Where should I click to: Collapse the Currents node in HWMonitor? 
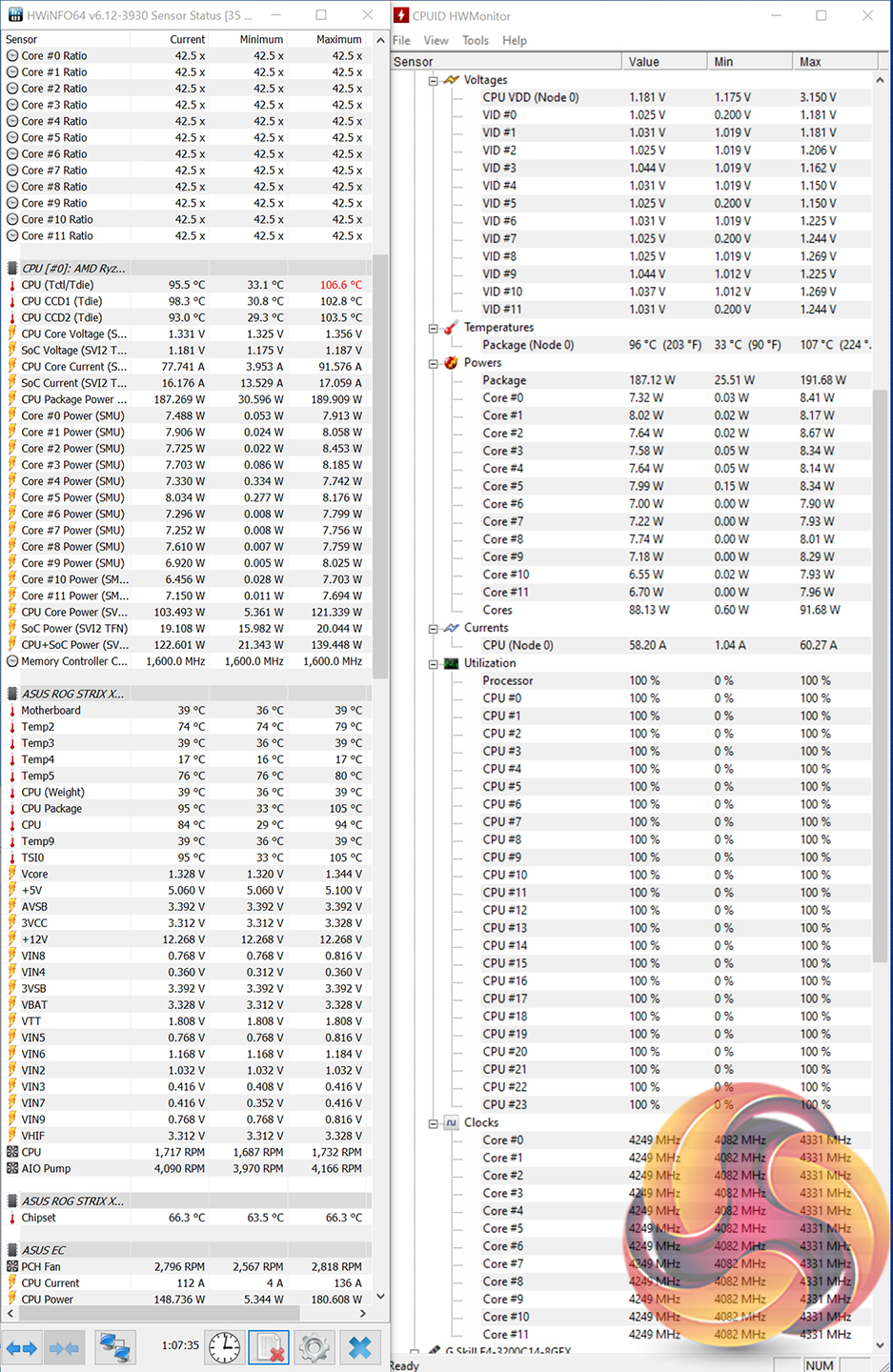click(433, 628)
